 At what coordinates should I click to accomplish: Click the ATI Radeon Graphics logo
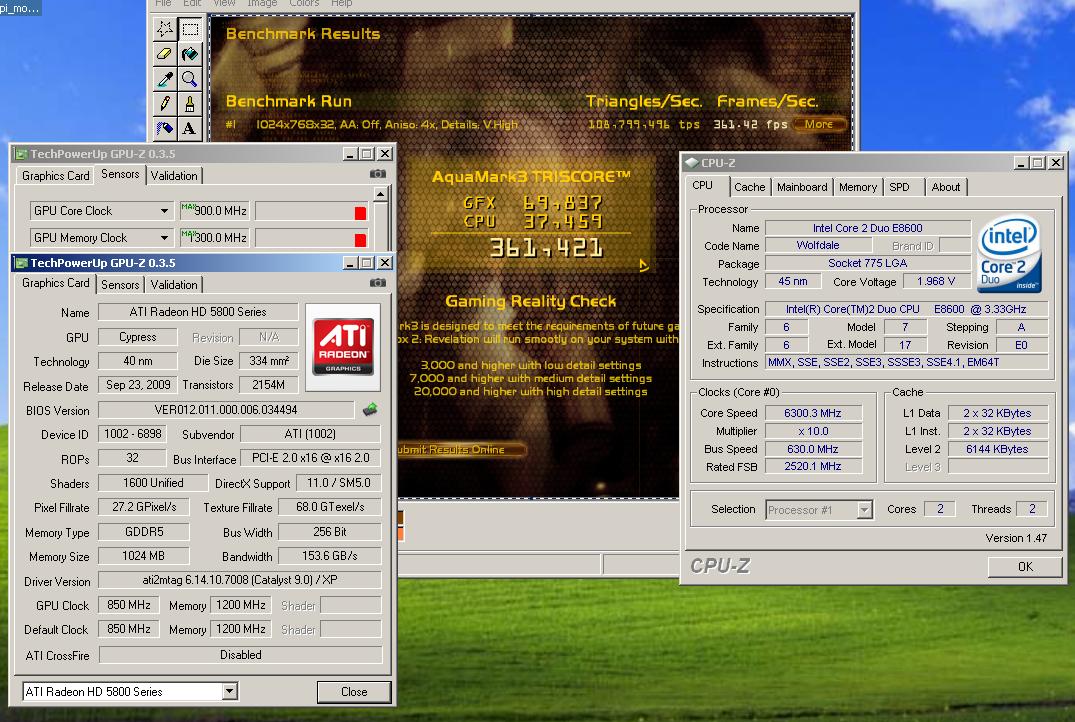[343, 346]
